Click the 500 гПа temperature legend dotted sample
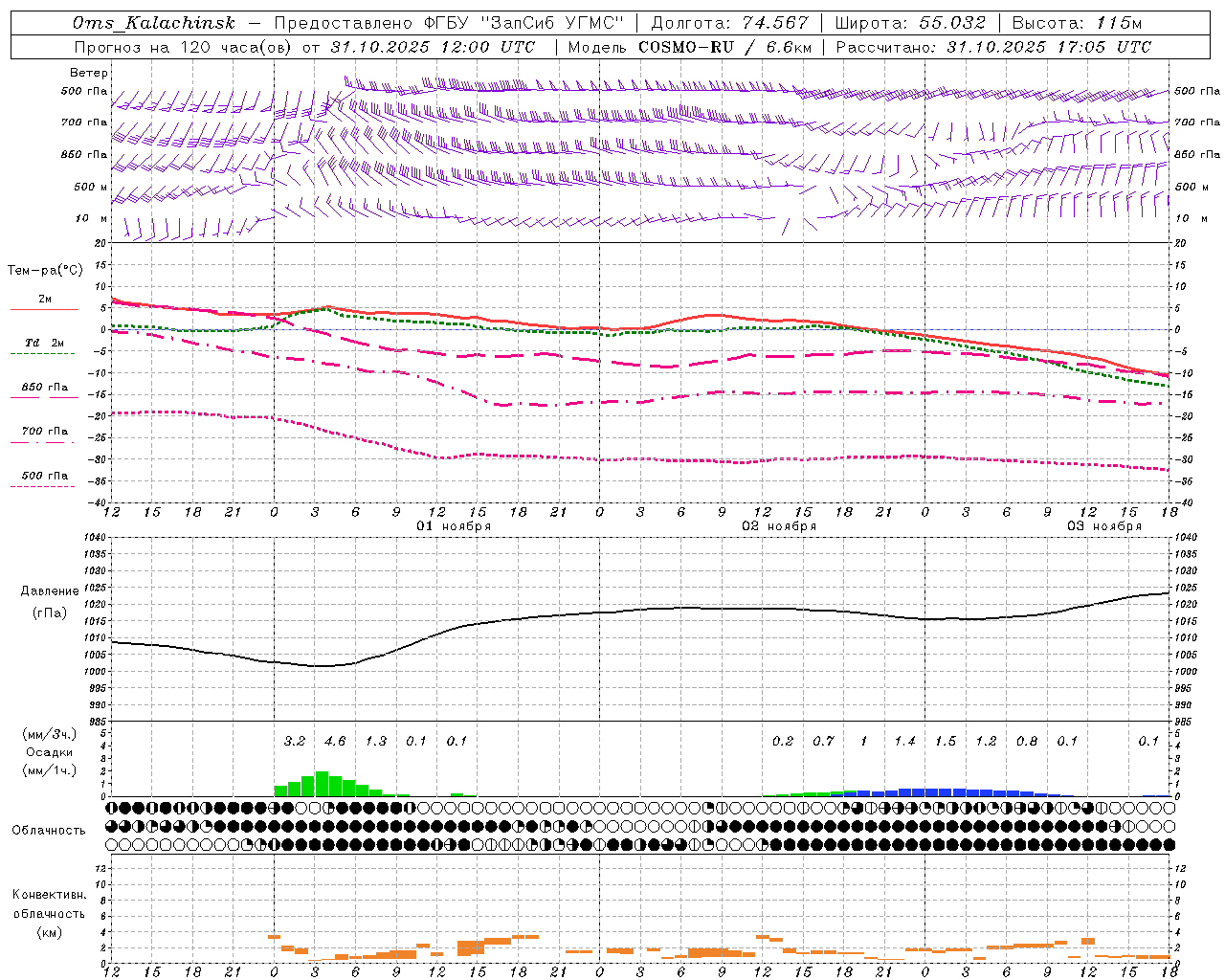This screenshot has height=980, width=1225. [44, 486]
